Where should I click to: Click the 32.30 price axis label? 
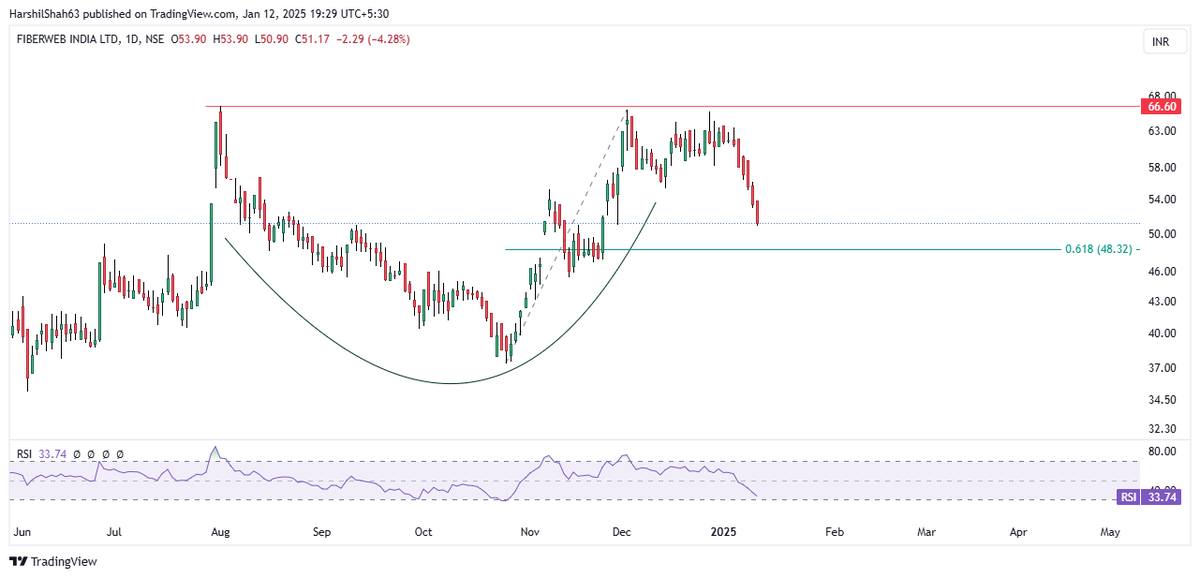click(x=1161, y=429)
